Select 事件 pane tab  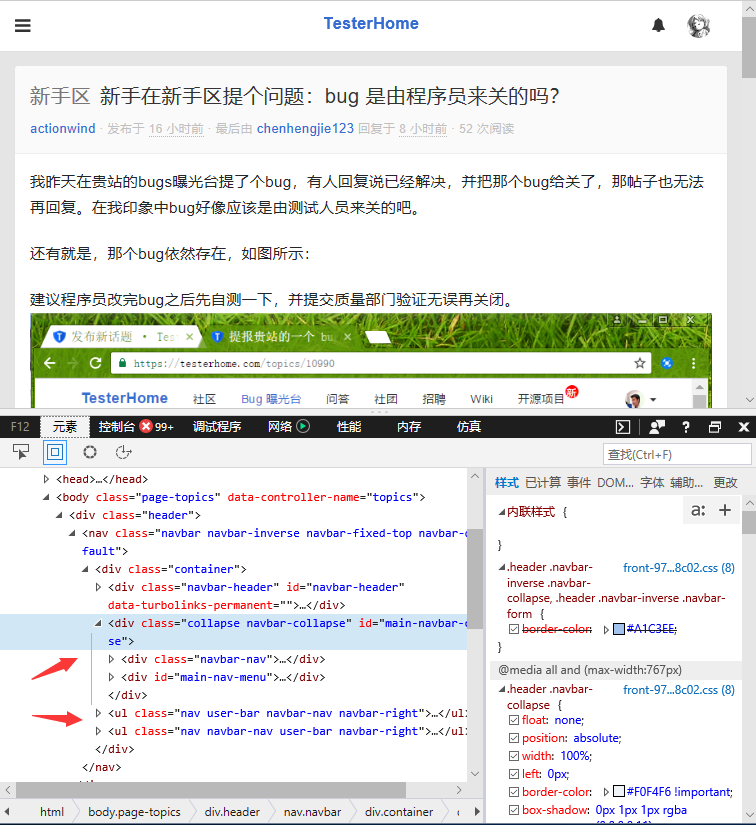[579, 482]
